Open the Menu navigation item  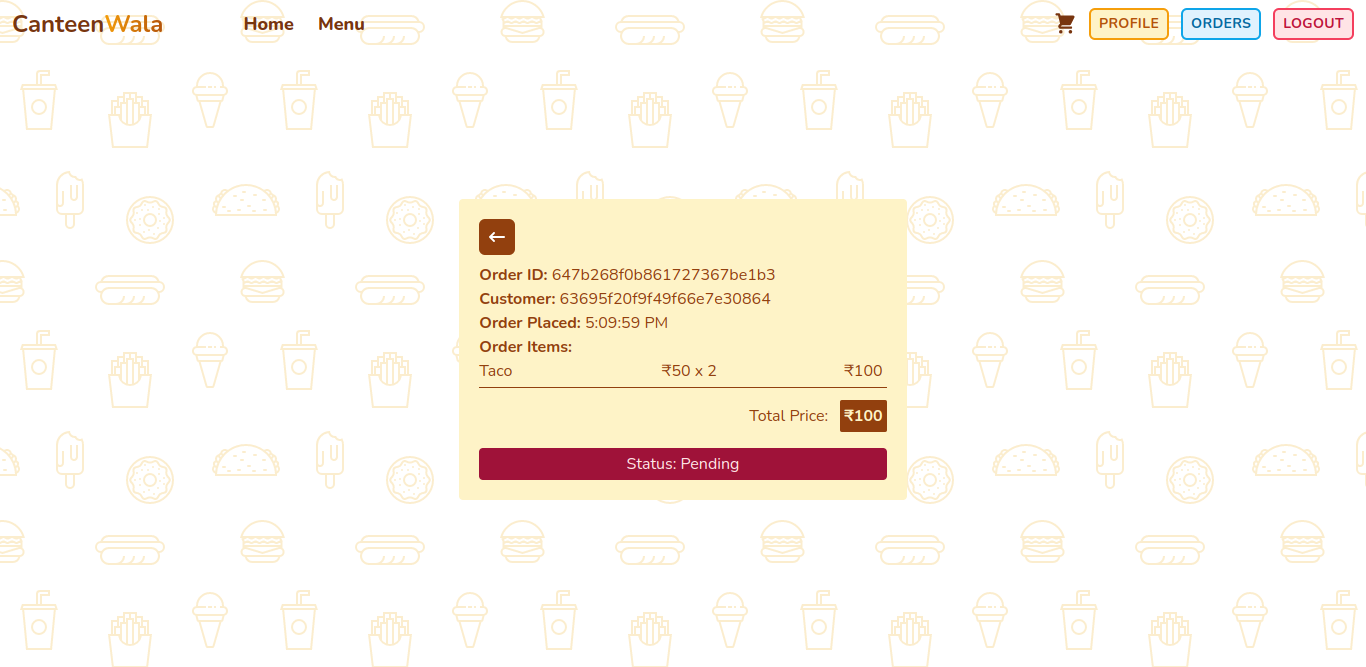[x=341, y=24]
